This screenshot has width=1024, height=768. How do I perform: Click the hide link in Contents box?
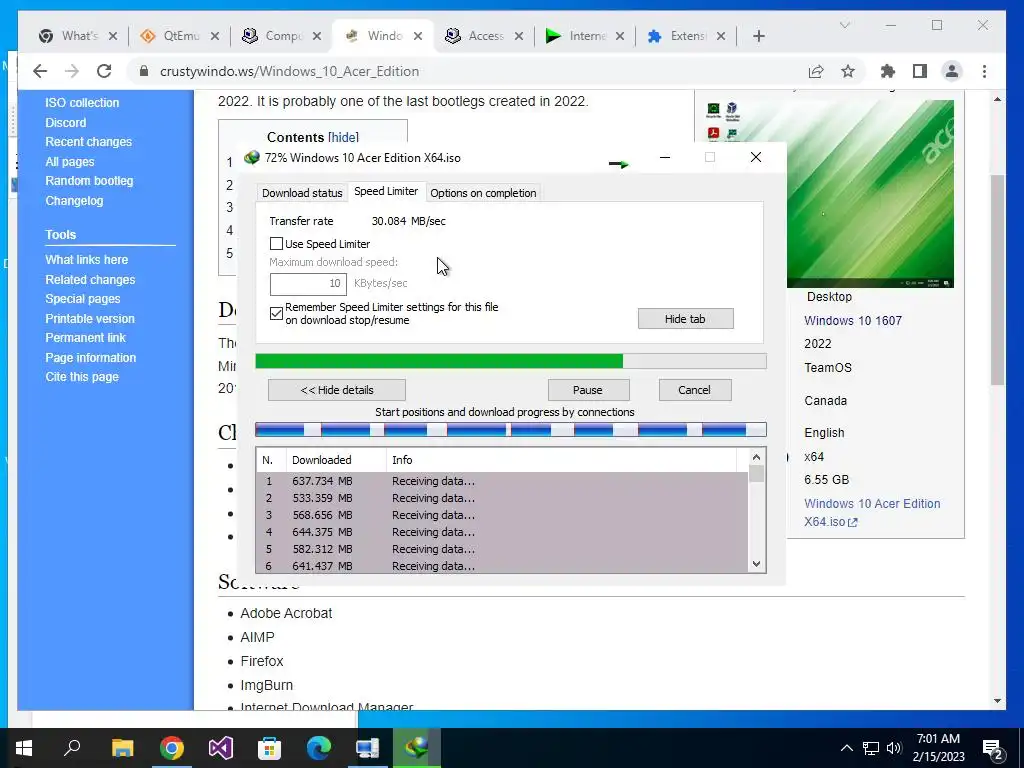pyautogui.click(x=344, y=137)
